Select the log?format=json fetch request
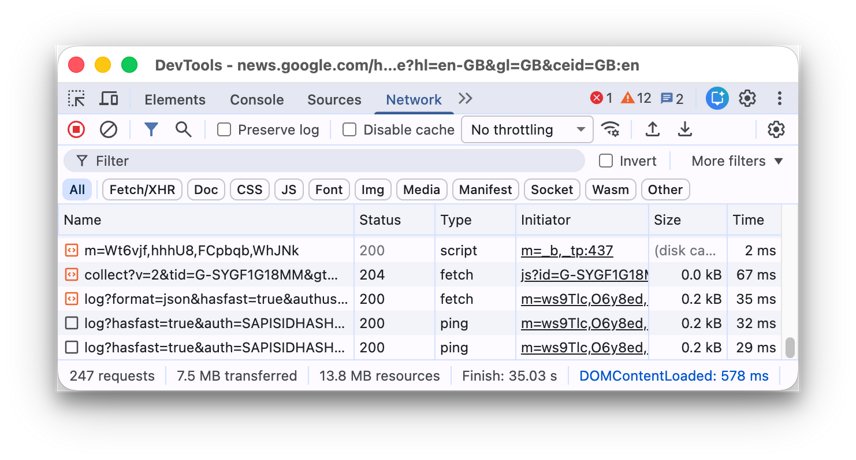Image resolution: width=856 pixels, height=460 pixels. coord(420,299)
